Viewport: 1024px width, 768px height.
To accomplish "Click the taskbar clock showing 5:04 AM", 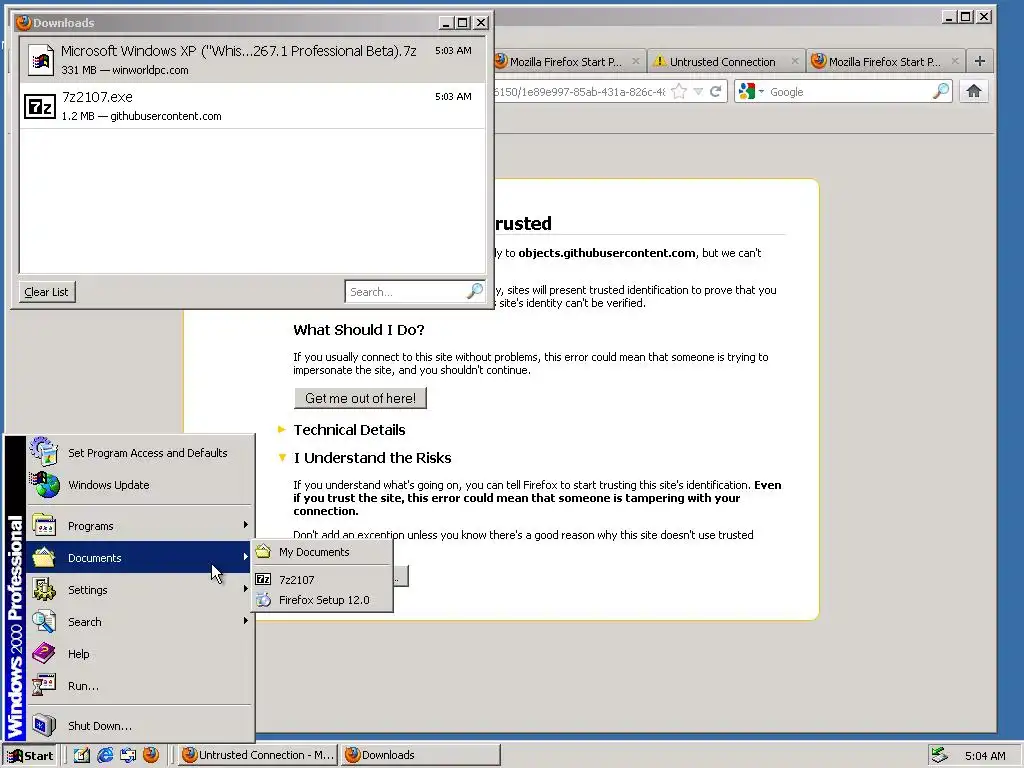I will [x=985, y=756].
